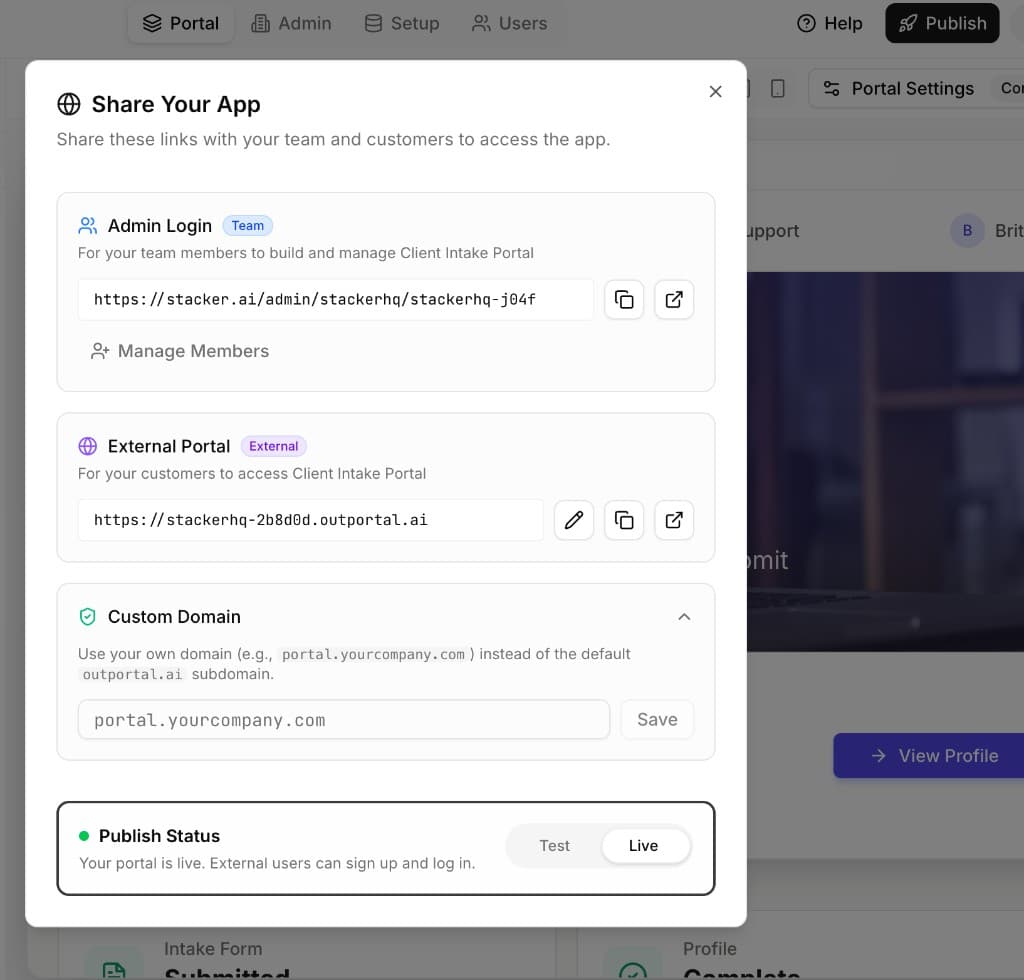Save the custom domain
The height and width of the screenshot is (980, 1024).
pos(657,719)
